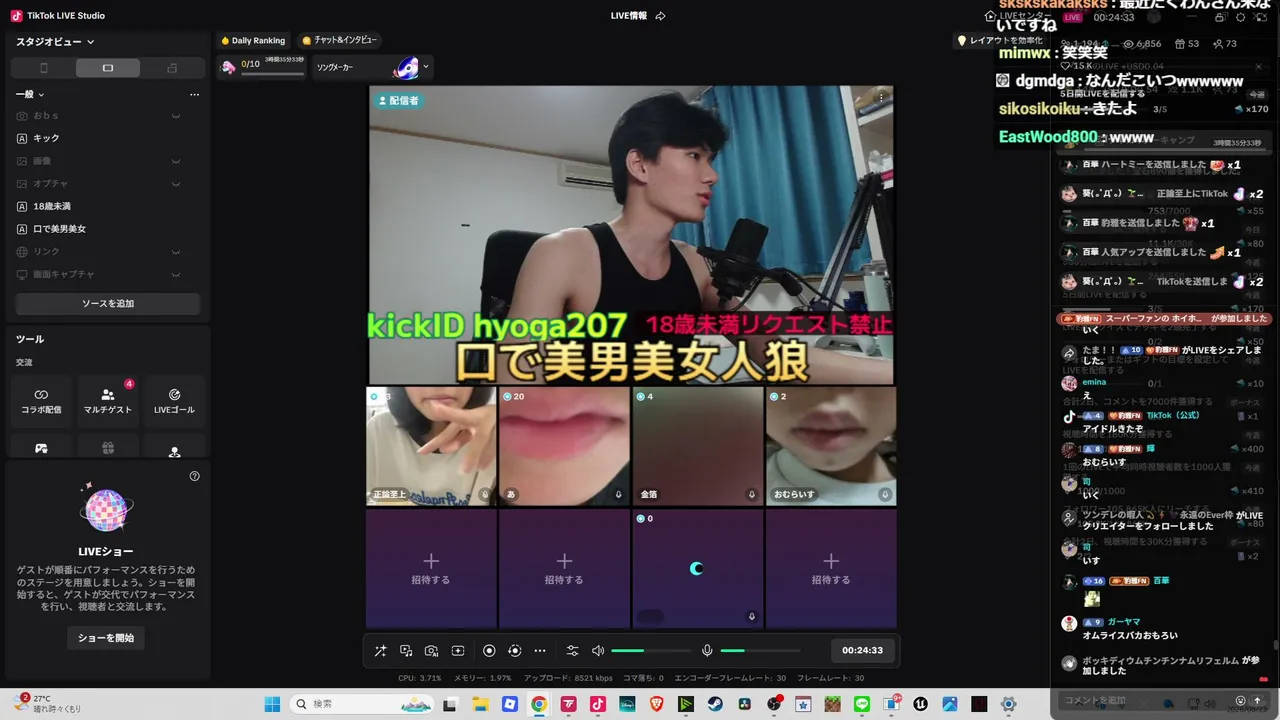The height and width of the screenshot is (720, 1280).
Task: Share LIVE情報 via the arrow icon
Action: 660,16
